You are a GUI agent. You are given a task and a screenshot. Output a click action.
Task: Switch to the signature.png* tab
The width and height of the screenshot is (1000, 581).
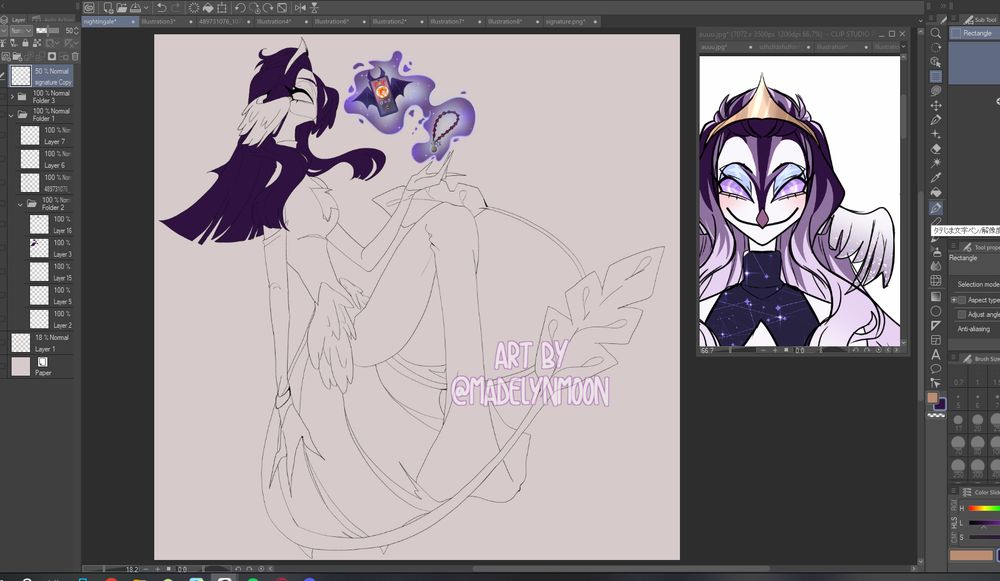pyautogui.click(x=572, y=22)
